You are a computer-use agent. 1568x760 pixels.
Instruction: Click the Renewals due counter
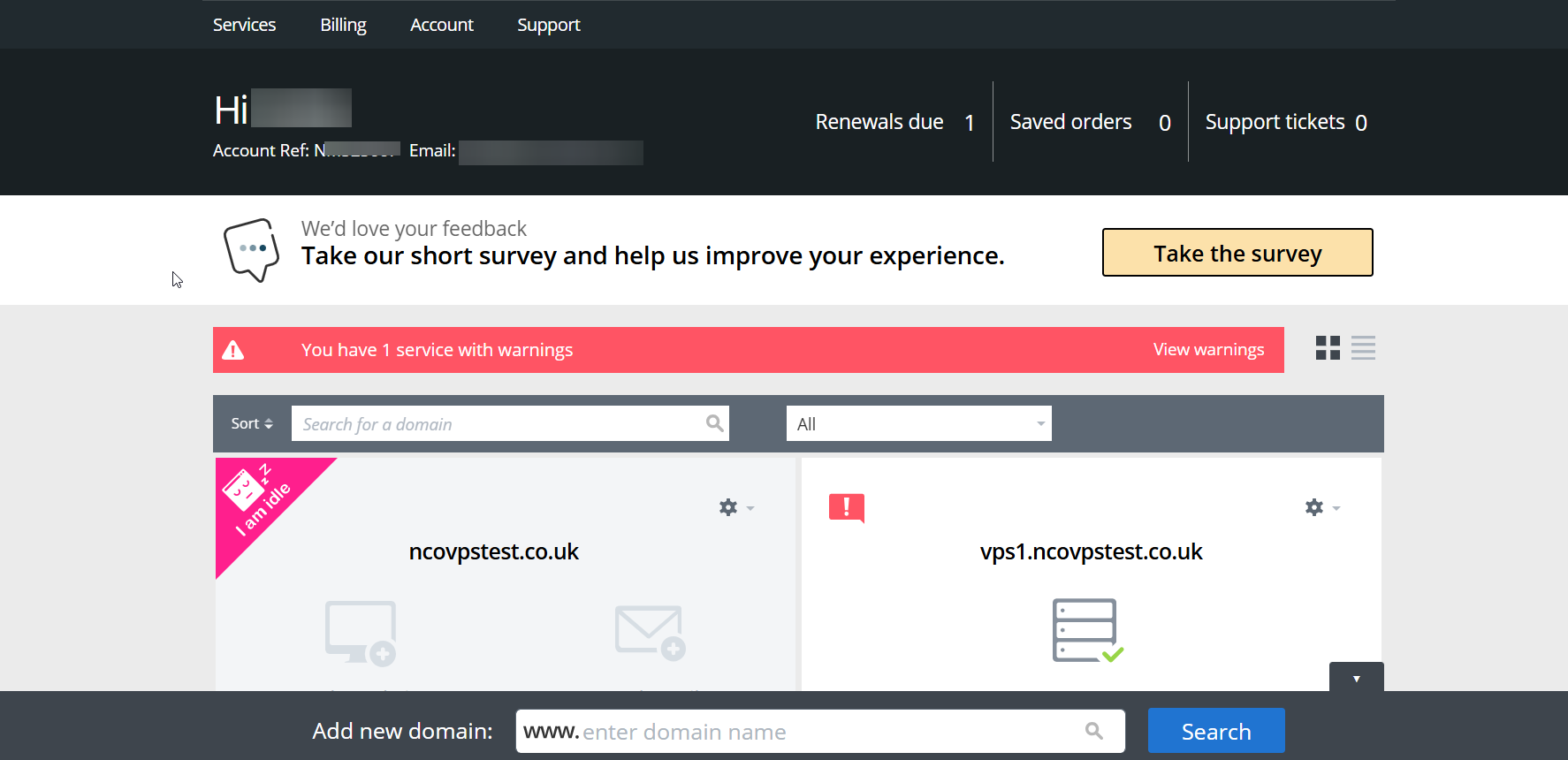[894, 122]
